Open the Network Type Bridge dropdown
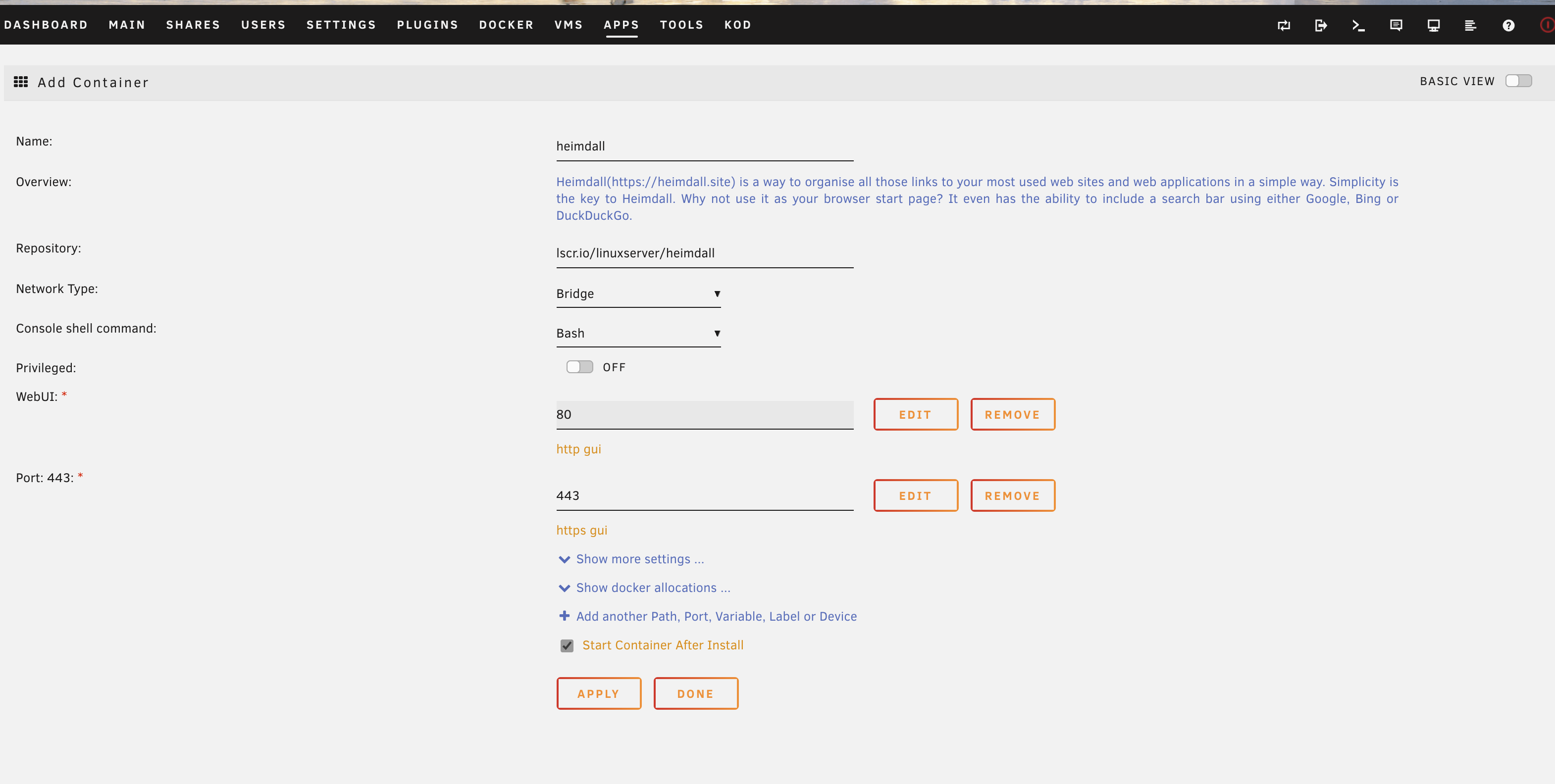The image size is (1555, 784). [638, 294]
